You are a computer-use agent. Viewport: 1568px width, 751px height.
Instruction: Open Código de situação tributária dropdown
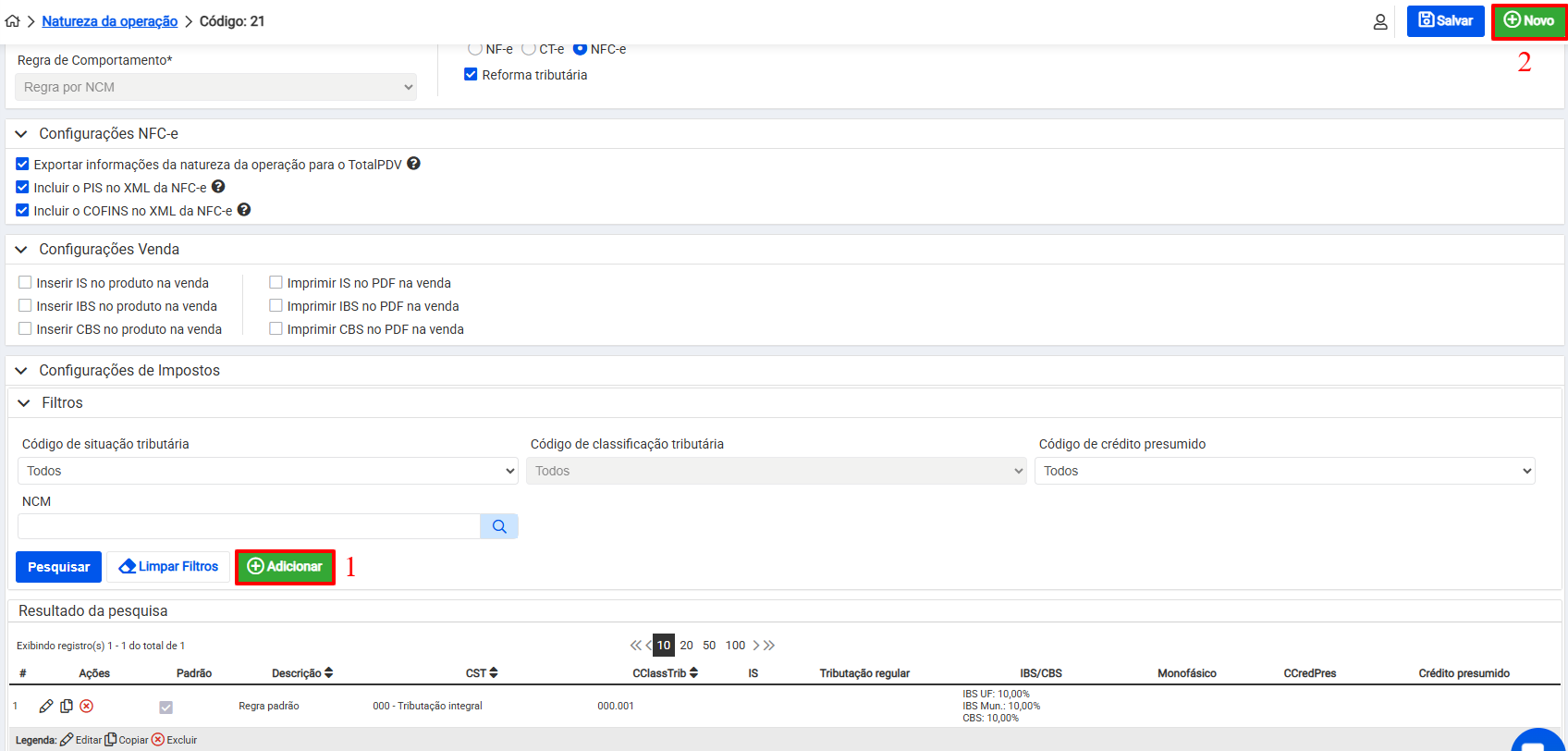click(267, 471)
